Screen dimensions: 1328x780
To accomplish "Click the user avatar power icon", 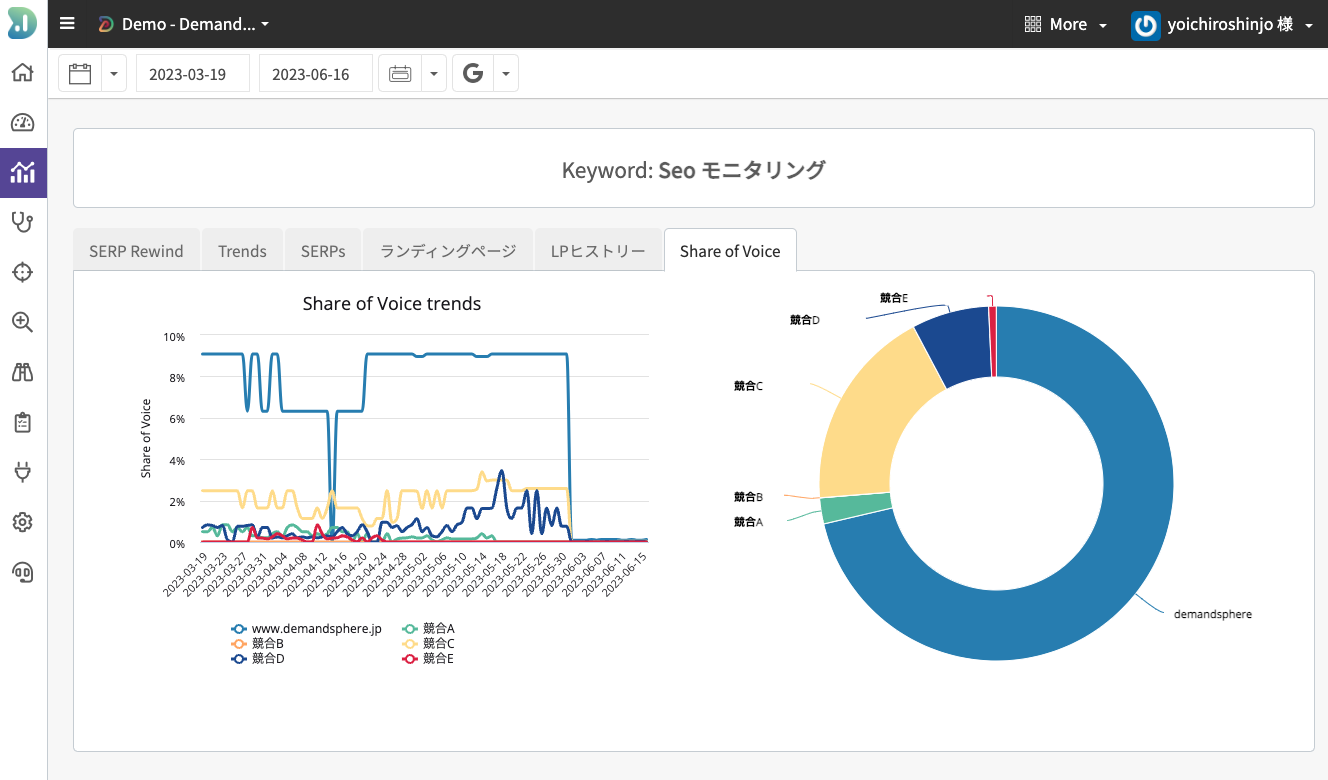I will pyautogui.click(x=1145, y=25).
